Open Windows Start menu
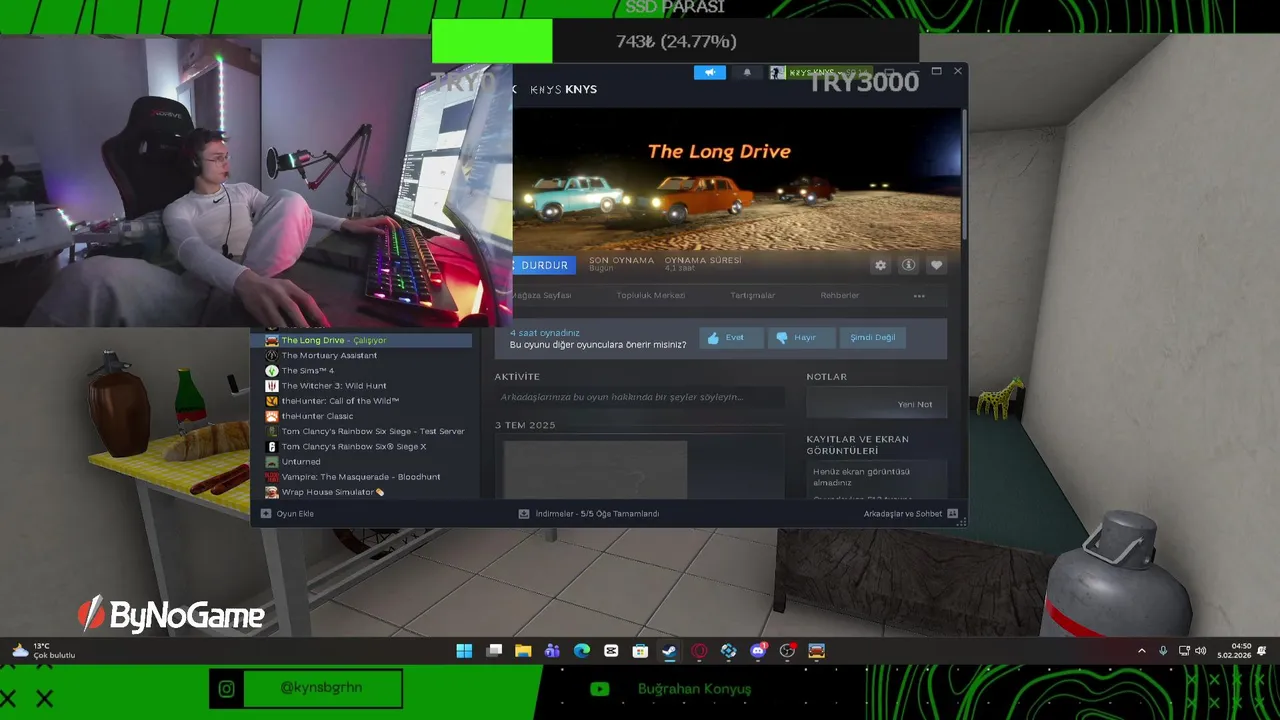Screen dimensions: 1280x720 [464, 651]
